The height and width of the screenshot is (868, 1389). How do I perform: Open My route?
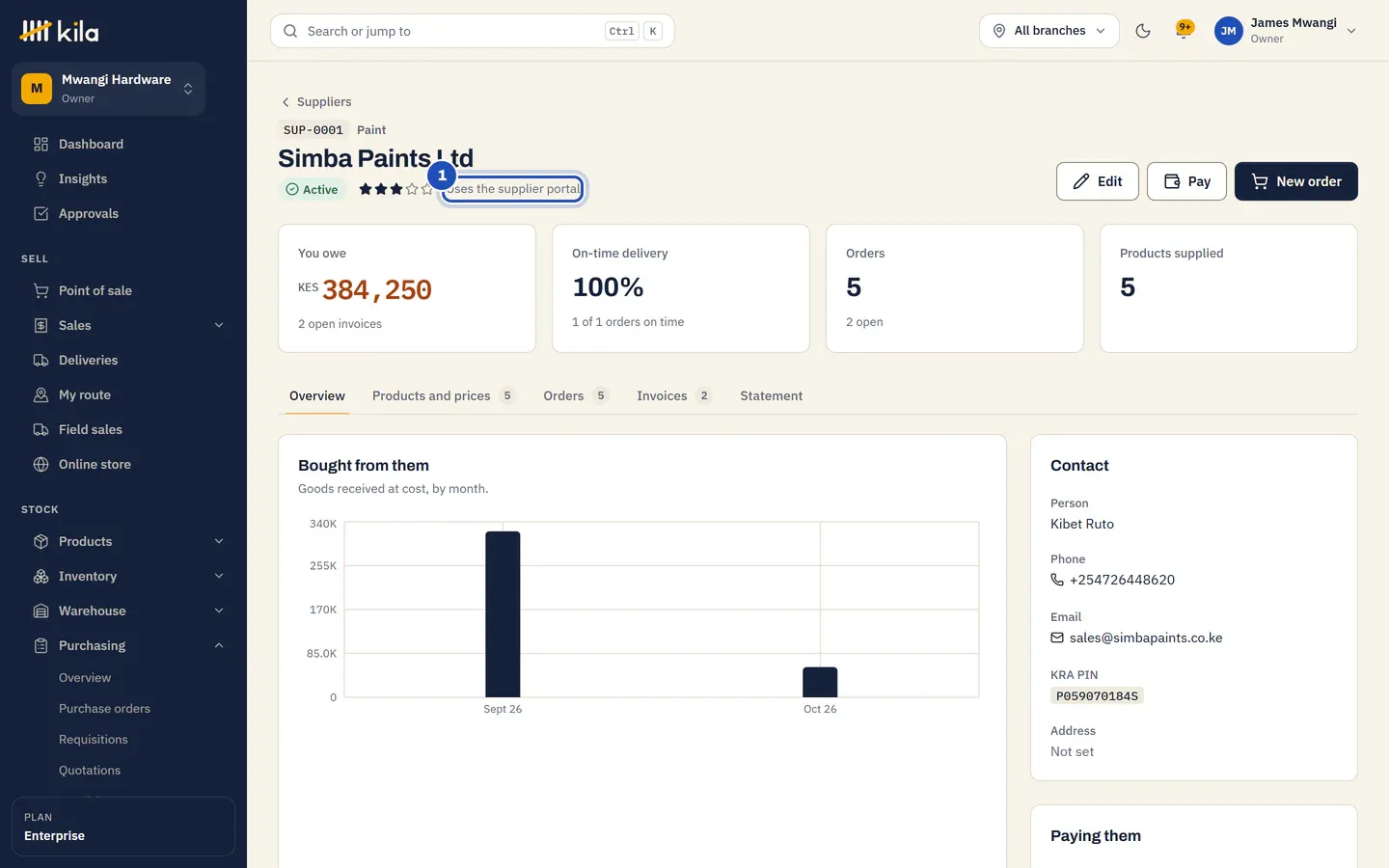pyautogui.click(x=123, y=394)
